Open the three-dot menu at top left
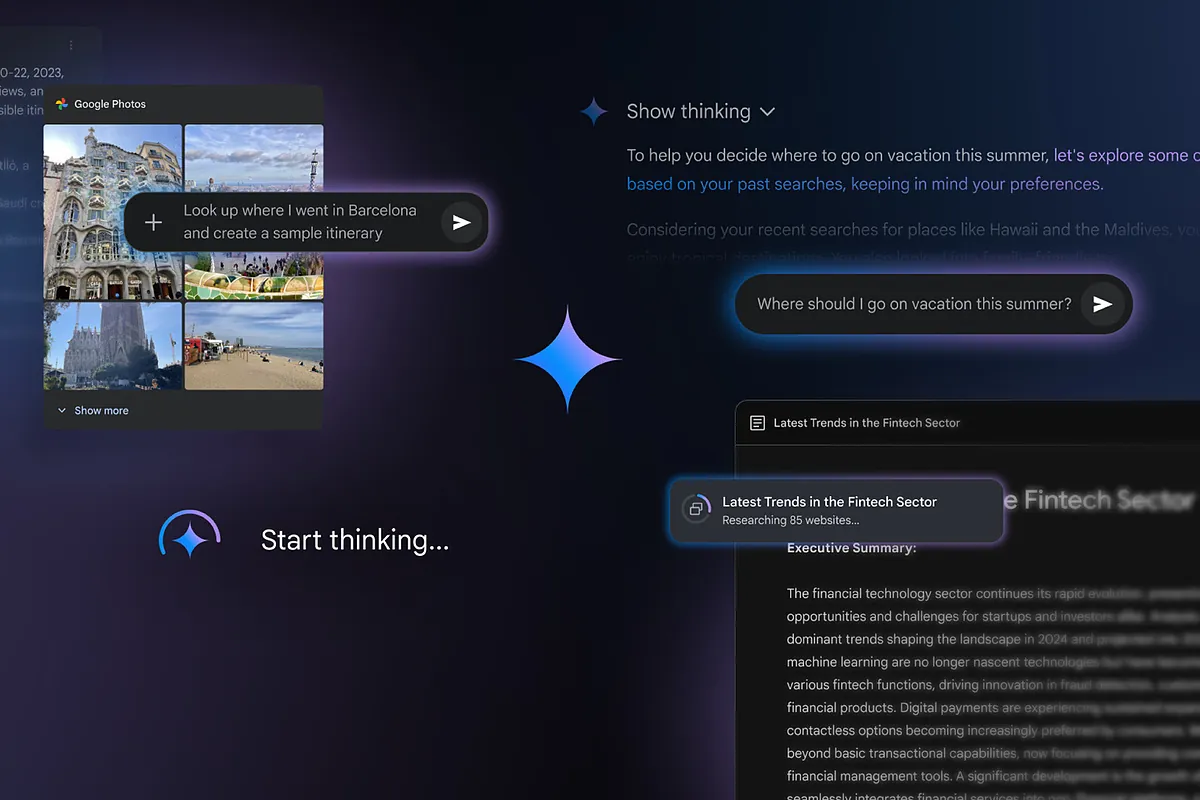Image resolution: width=1200 pixels, height=800 pixels. tap(71, 45)
